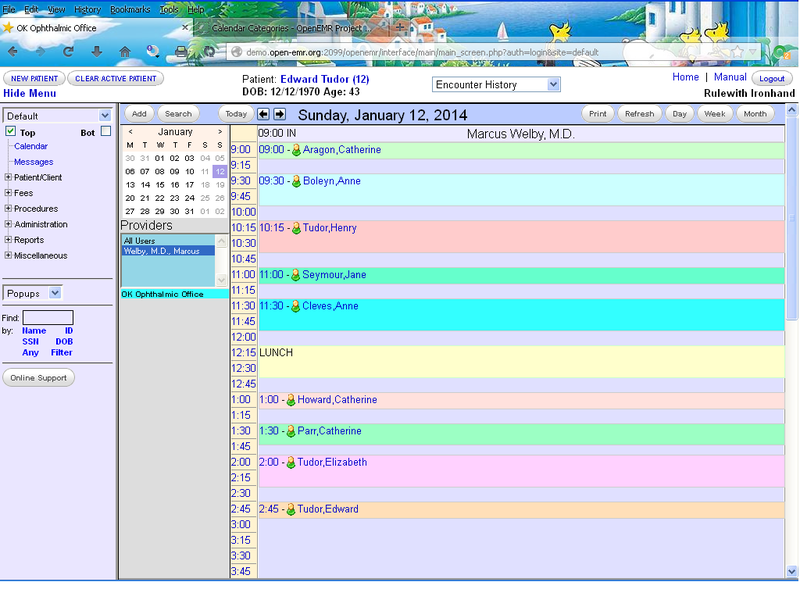Click patient icon beside Aragon, Catherine

point(296,150)
